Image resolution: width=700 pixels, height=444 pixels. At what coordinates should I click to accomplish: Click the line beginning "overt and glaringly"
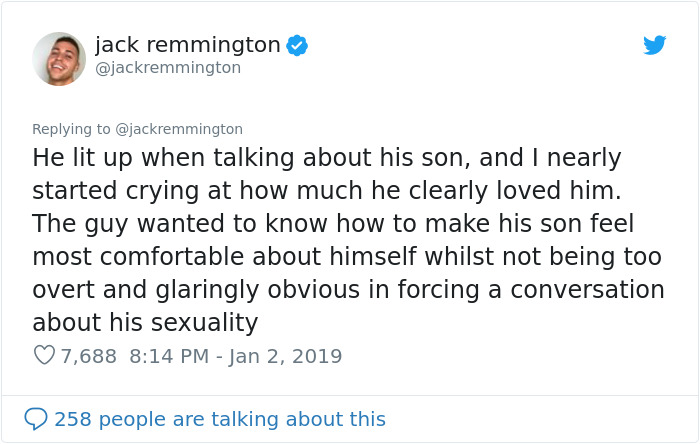point(348,290)
